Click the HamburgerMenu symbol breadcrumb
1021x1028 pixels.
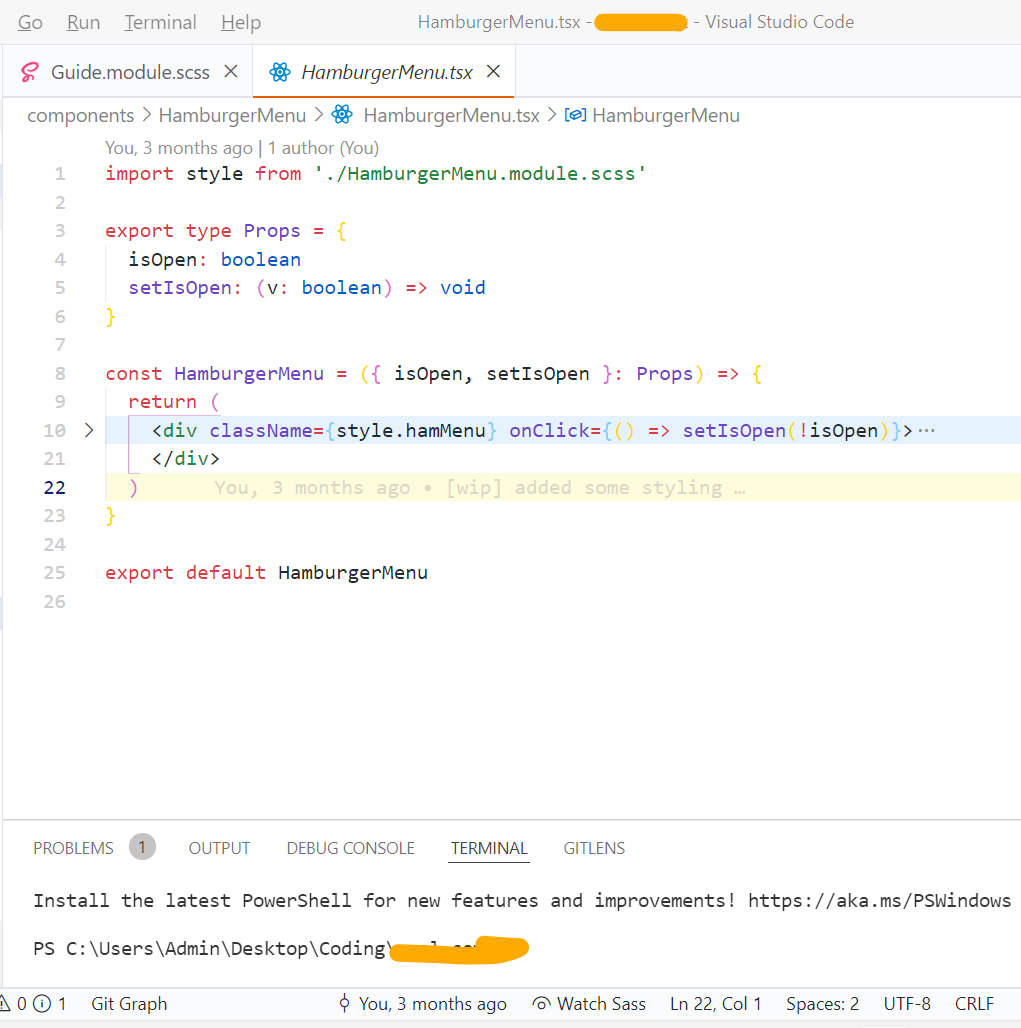pyautogui.click(x=666, y=115)
